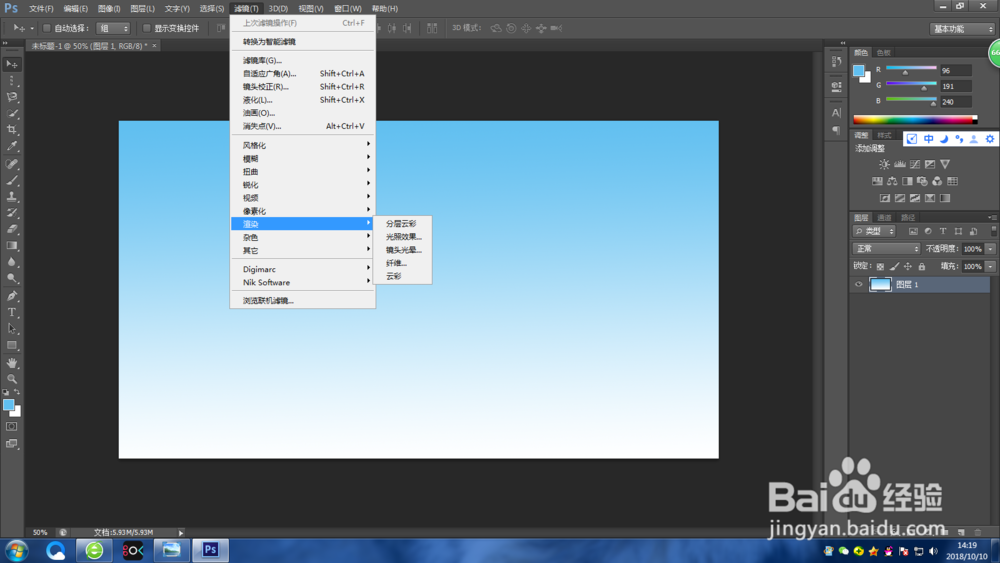The image size is (1000, 563).
Task: Open the 不透明度 slider arrow
Action: coord(990,249)
